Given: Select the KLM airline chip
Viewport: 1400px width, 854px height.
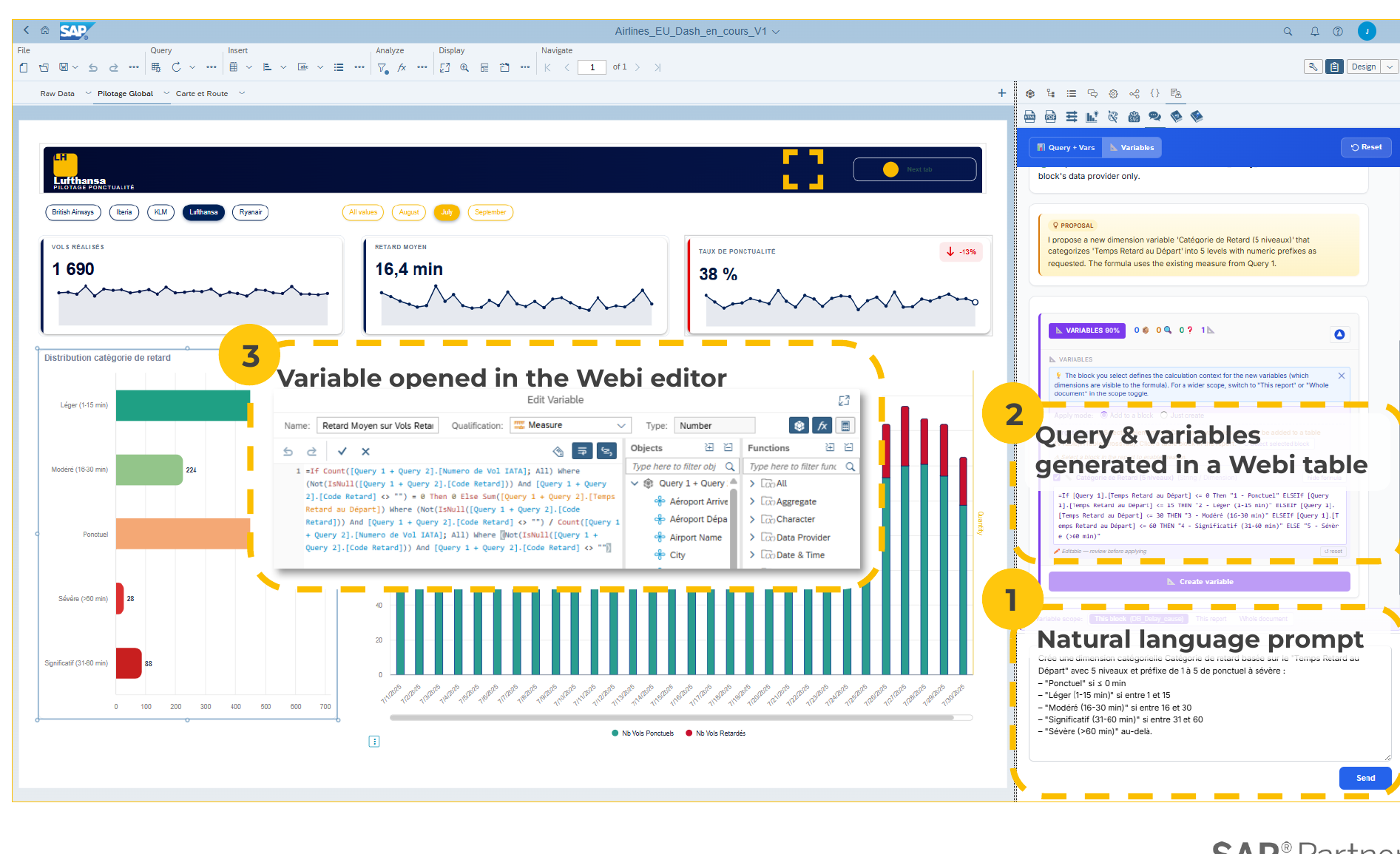Looking at the screenshot, I should pos(160,212).
